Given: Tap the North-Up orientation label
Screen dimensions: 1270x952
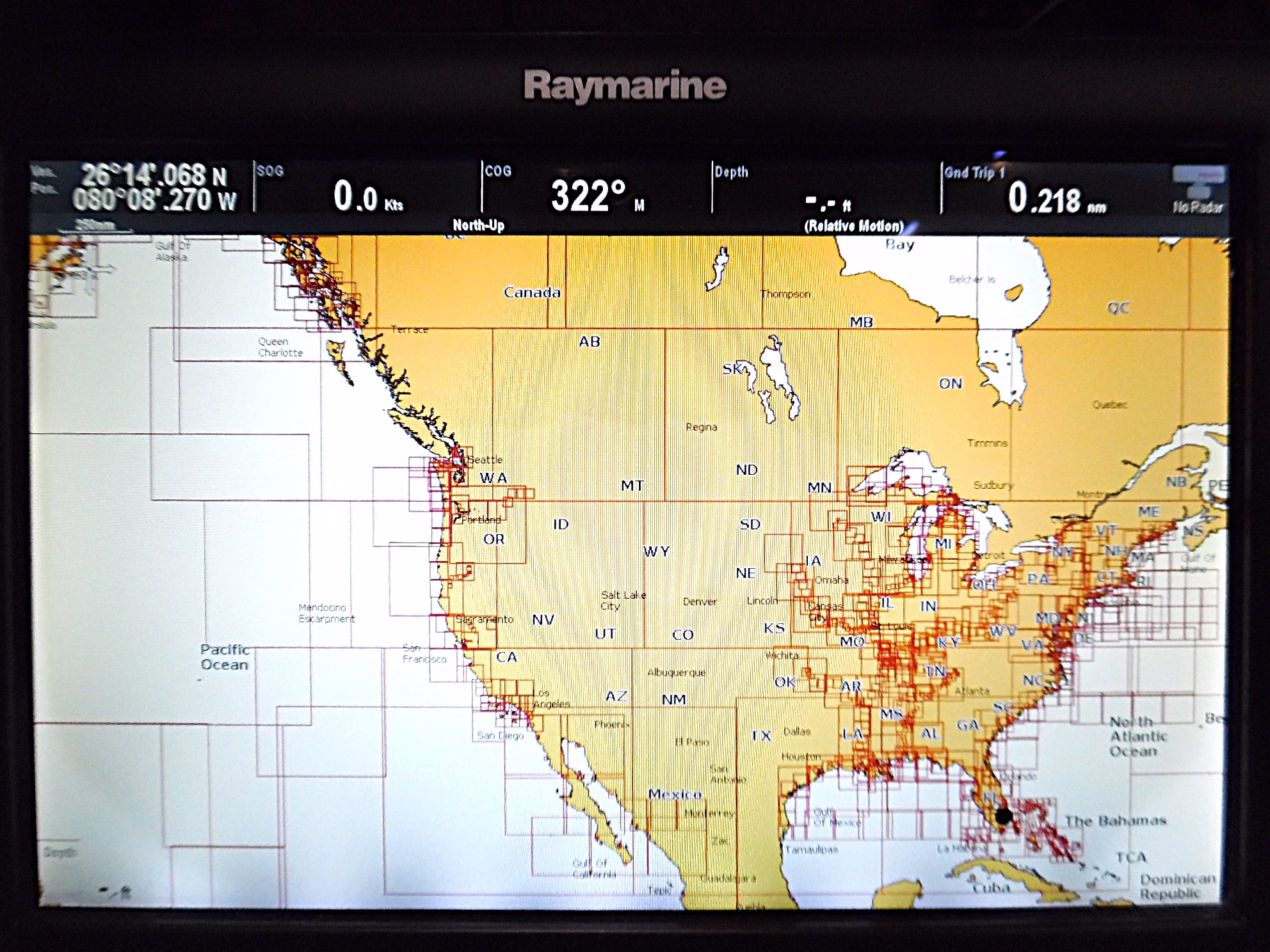Looking at the screenshot, I should point(478,225).
